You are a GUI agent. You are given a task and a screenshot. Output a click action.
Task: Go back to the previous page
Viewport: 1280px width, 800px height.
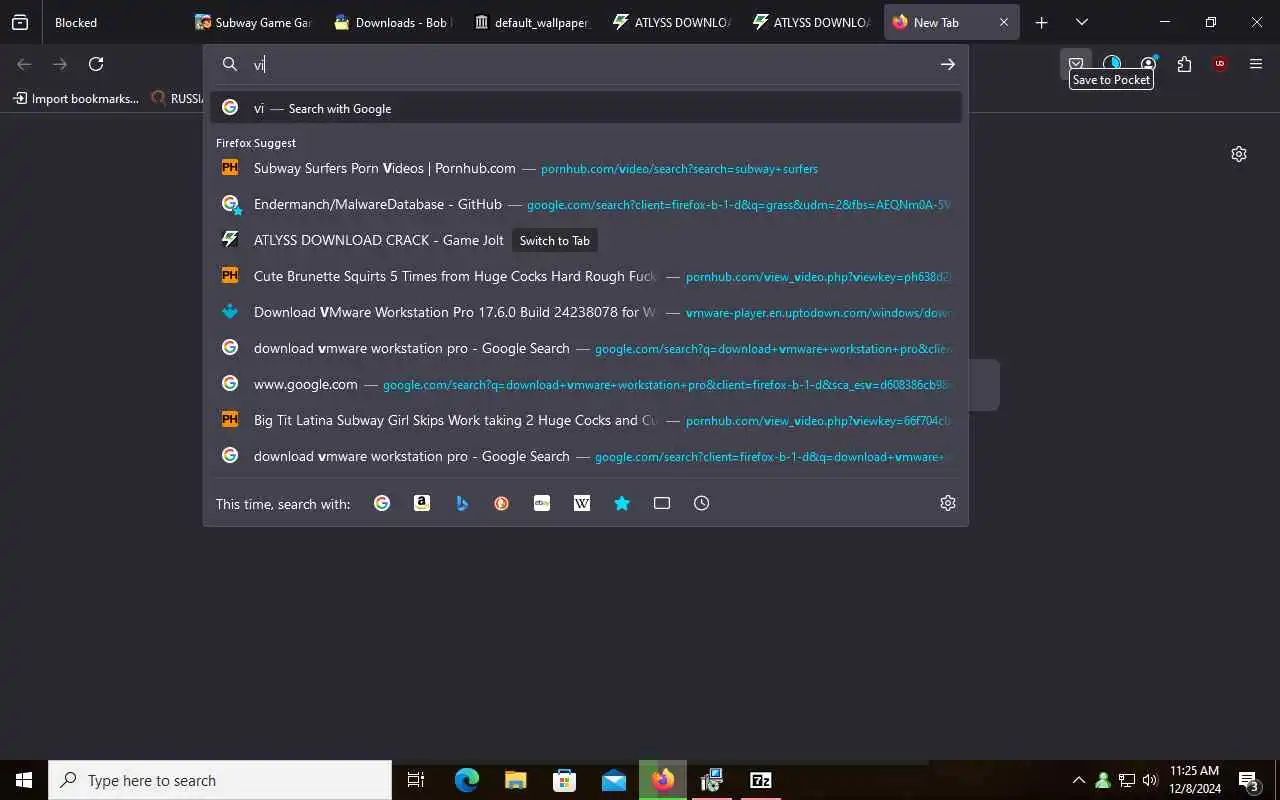[x=24, y=64]
